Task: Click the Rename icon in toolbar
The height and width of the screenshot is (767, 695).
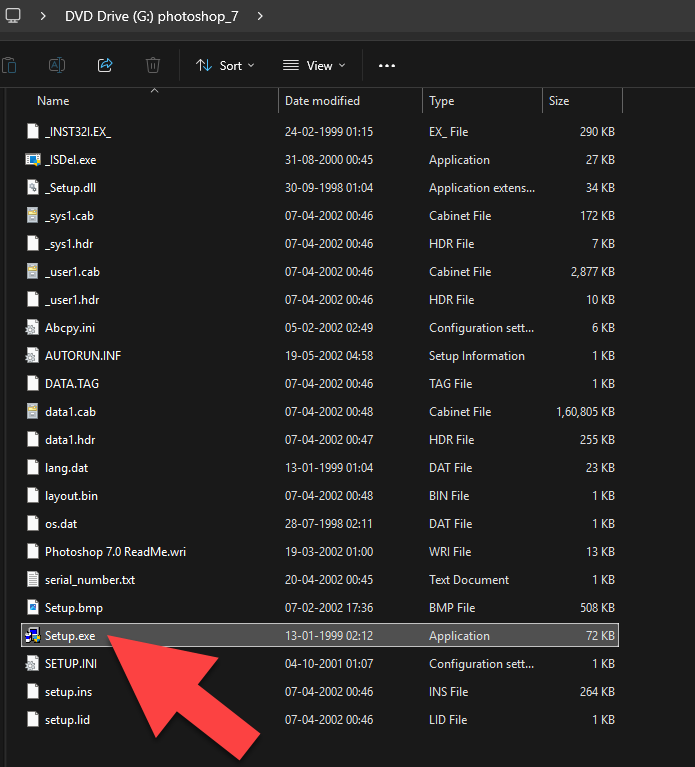Action: point(57,65)
